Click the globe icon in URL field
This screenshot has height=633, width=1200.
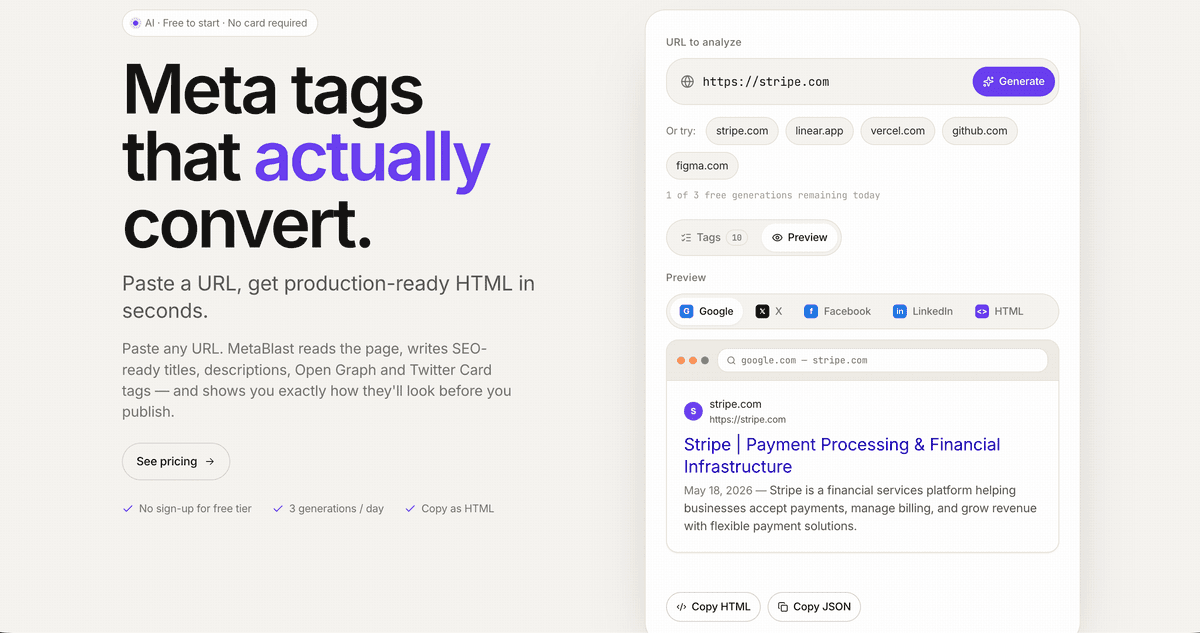pyautogui.click(x=687, y=82)
